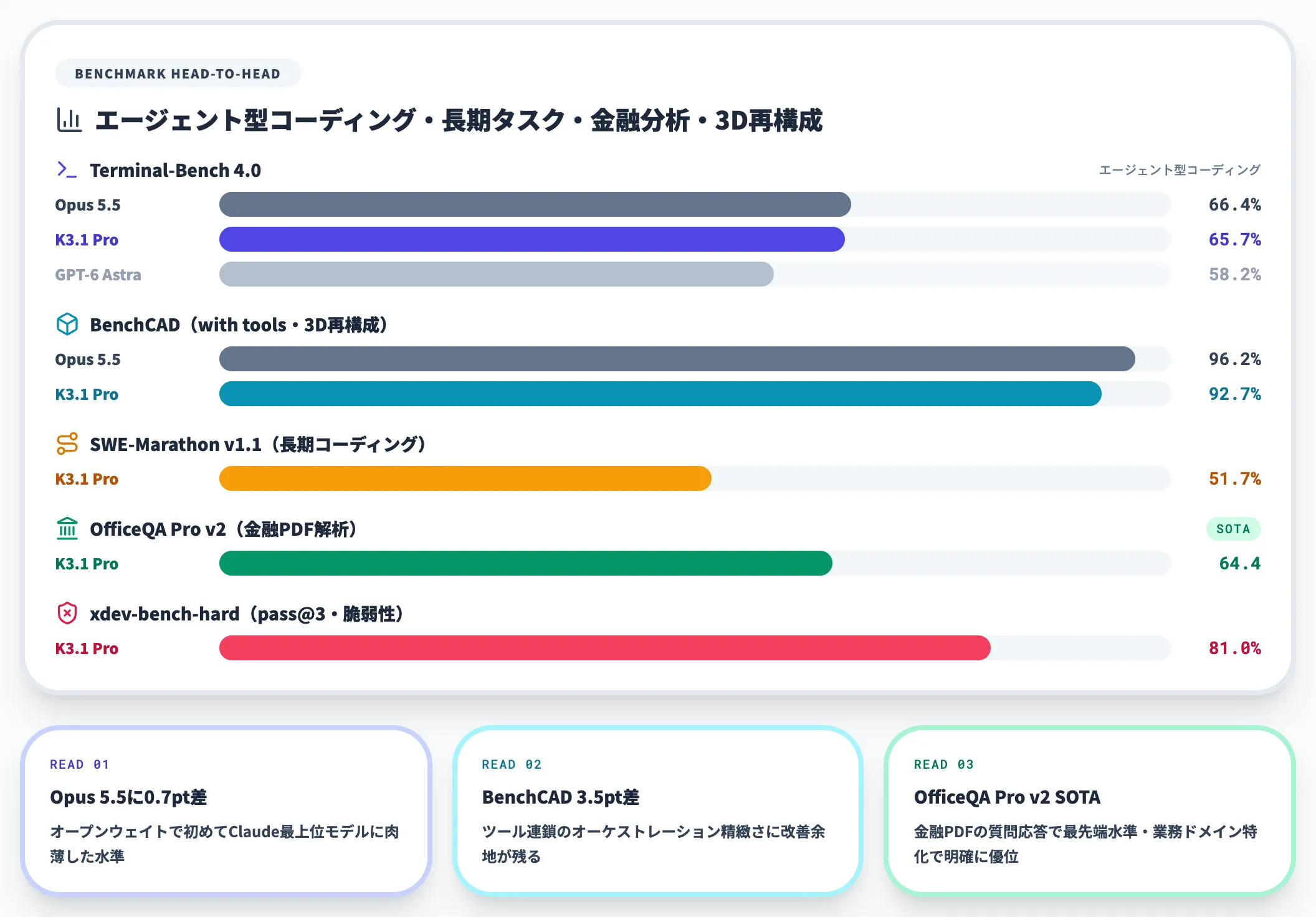
Task: Click the teal K3.1 Pro bar under BenchCAD
Action: [660, 394]
